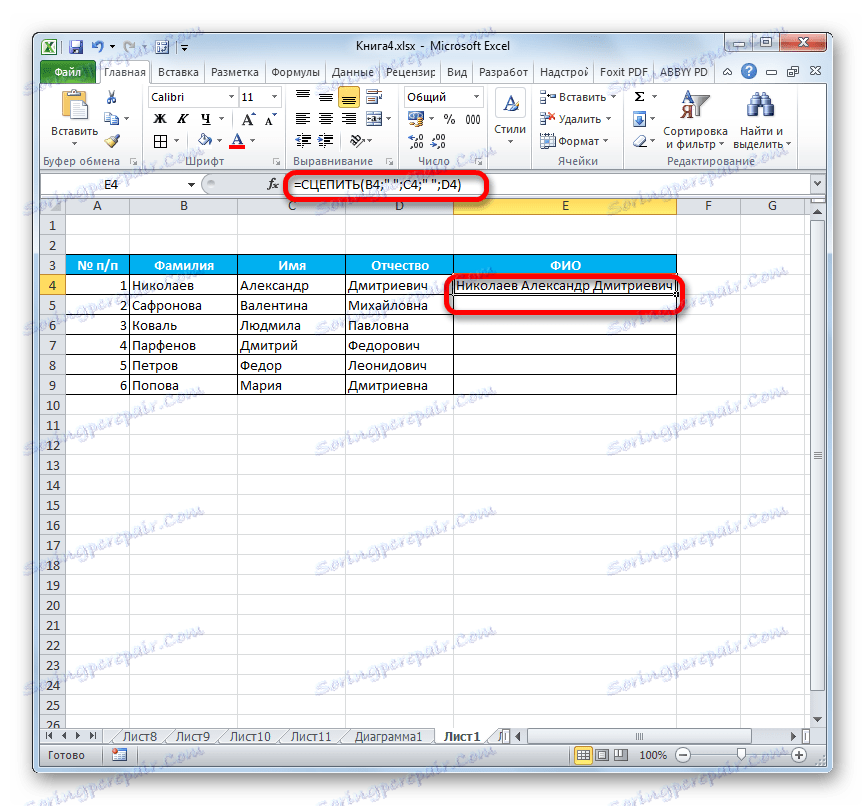Open the Файл tab
The height and width of the screenshot is (806, 866).
coord(67,72)
